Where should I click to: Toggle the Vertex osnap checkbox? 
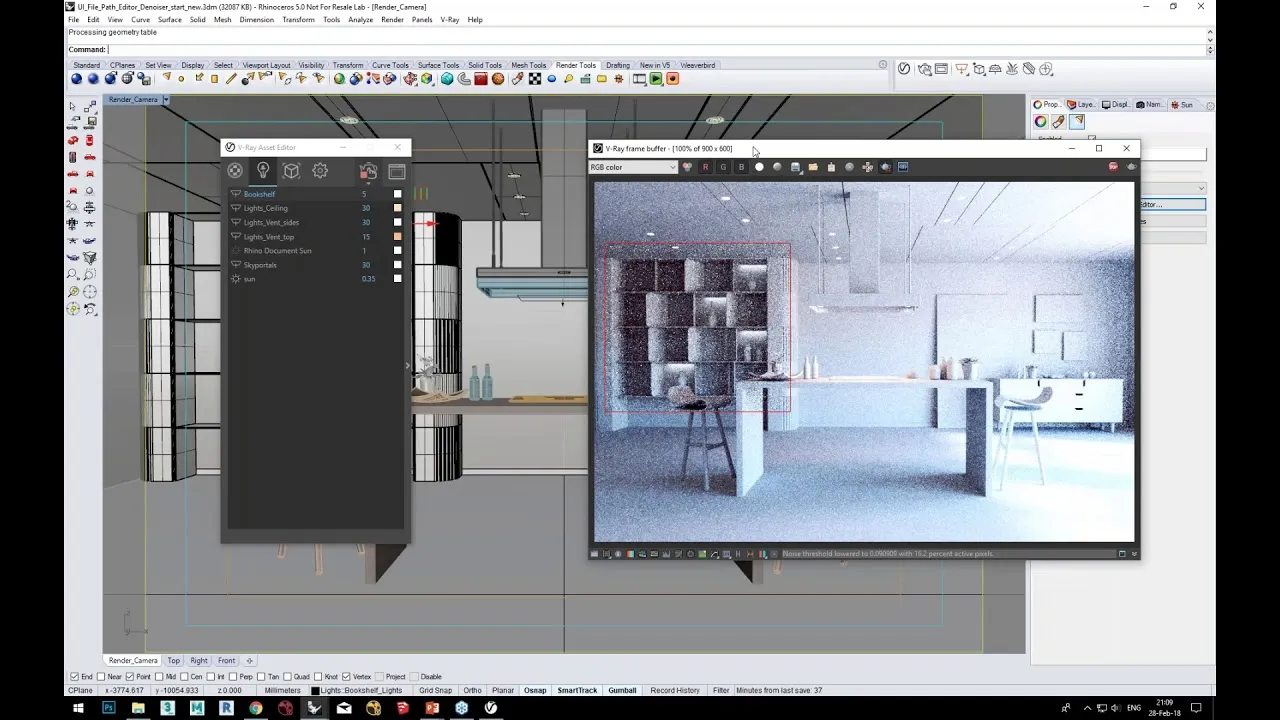tap(346, 677)
